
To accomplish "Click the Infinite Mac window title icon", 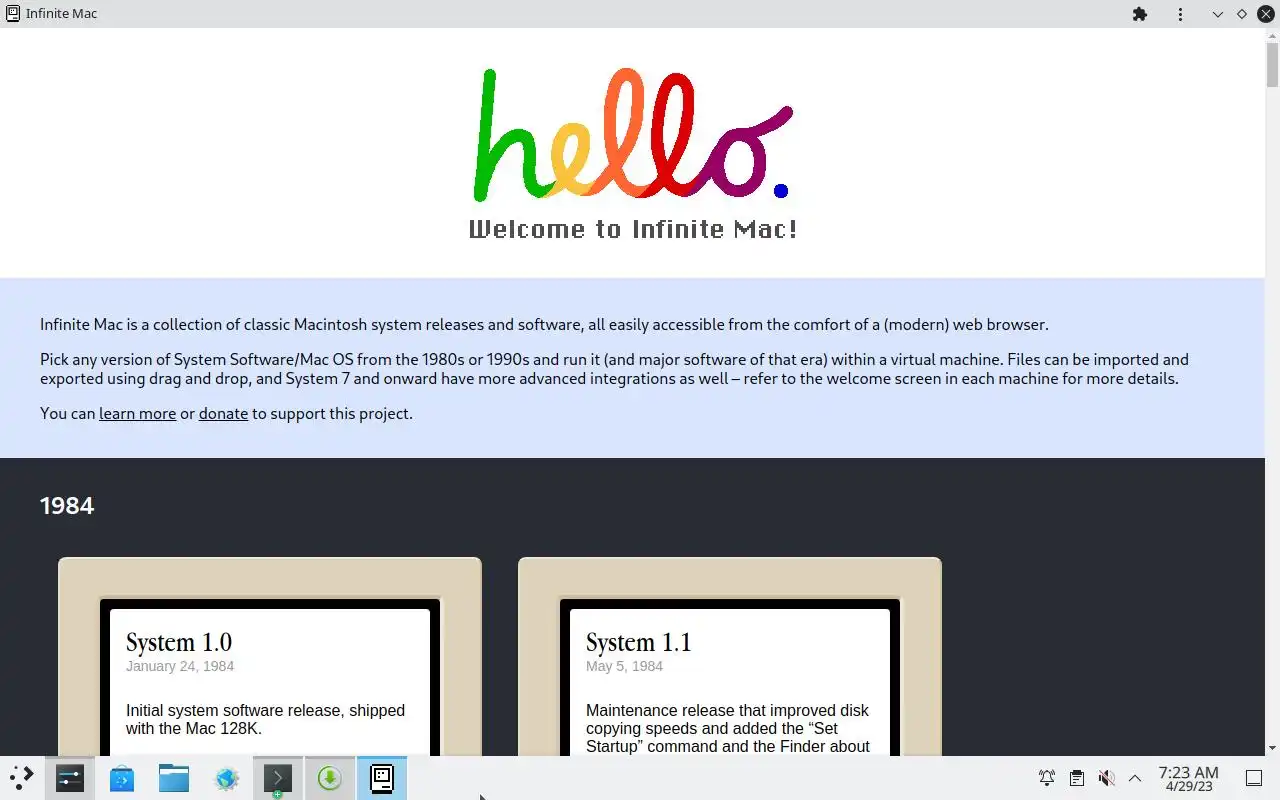I will coord(13,14).
